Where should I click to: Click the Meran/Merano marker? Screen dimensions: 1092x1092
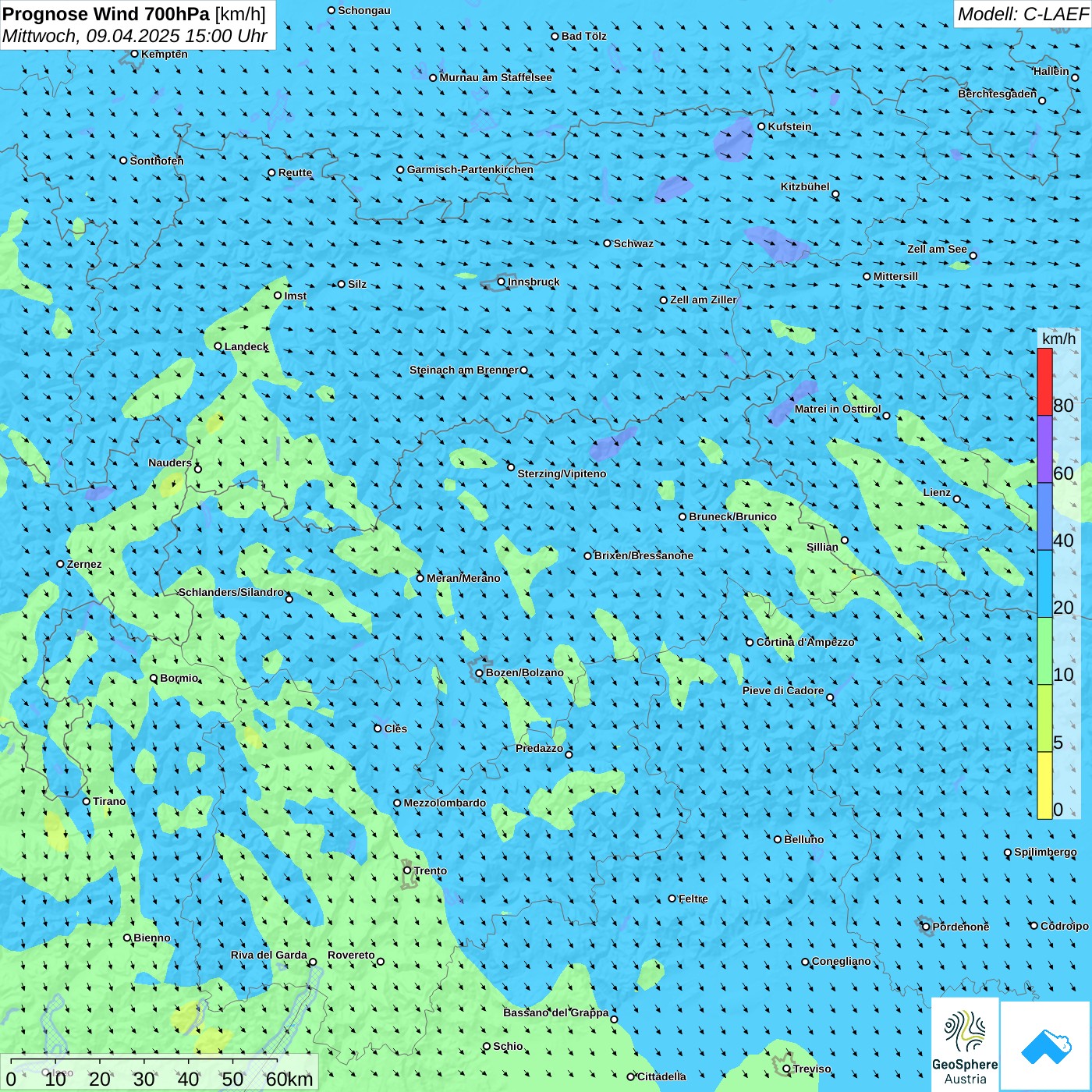tap(420, 578)
